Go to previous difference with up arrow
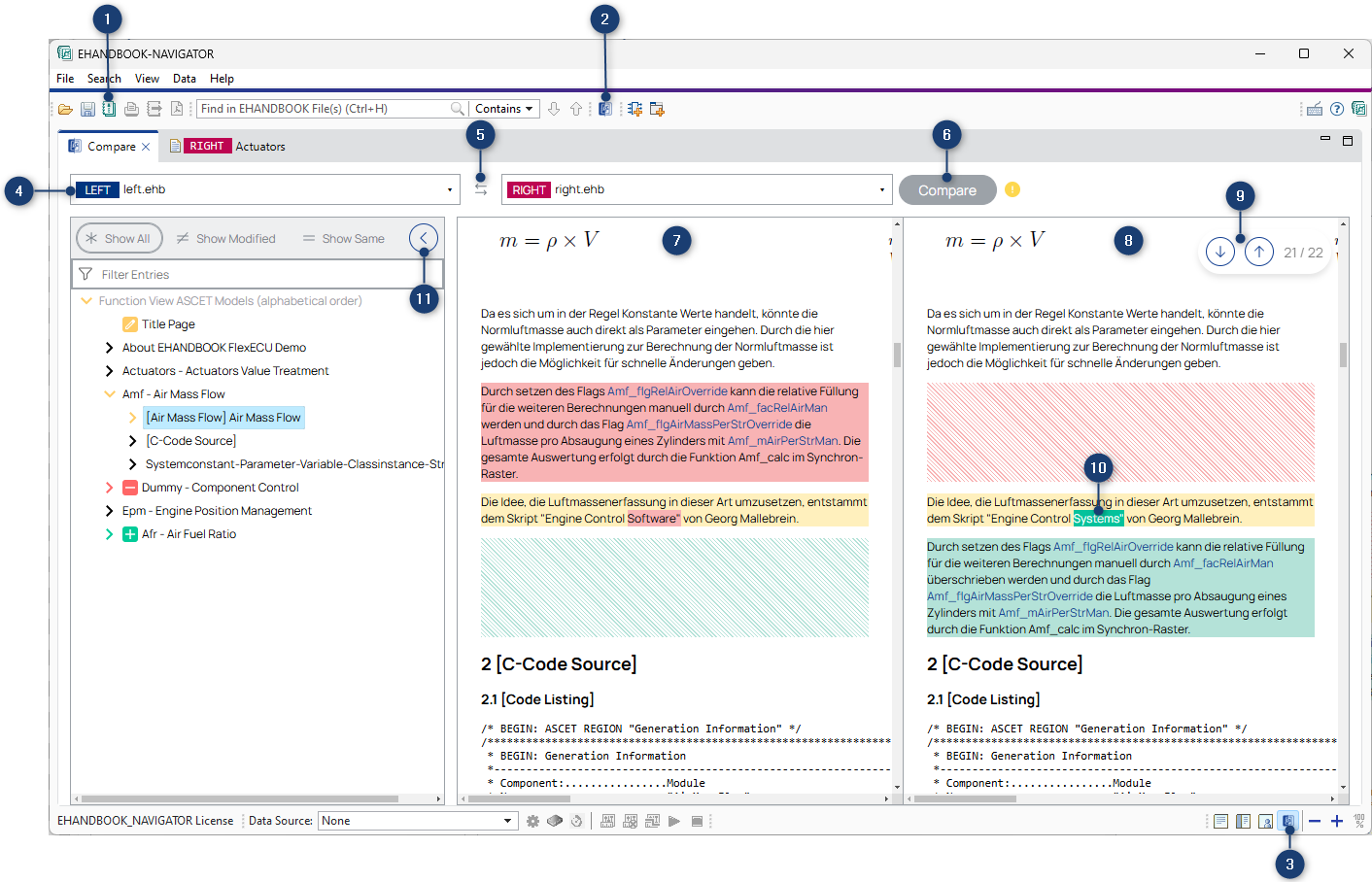The width and height of the screenshot is (1372, 882). pos(1259,253)
